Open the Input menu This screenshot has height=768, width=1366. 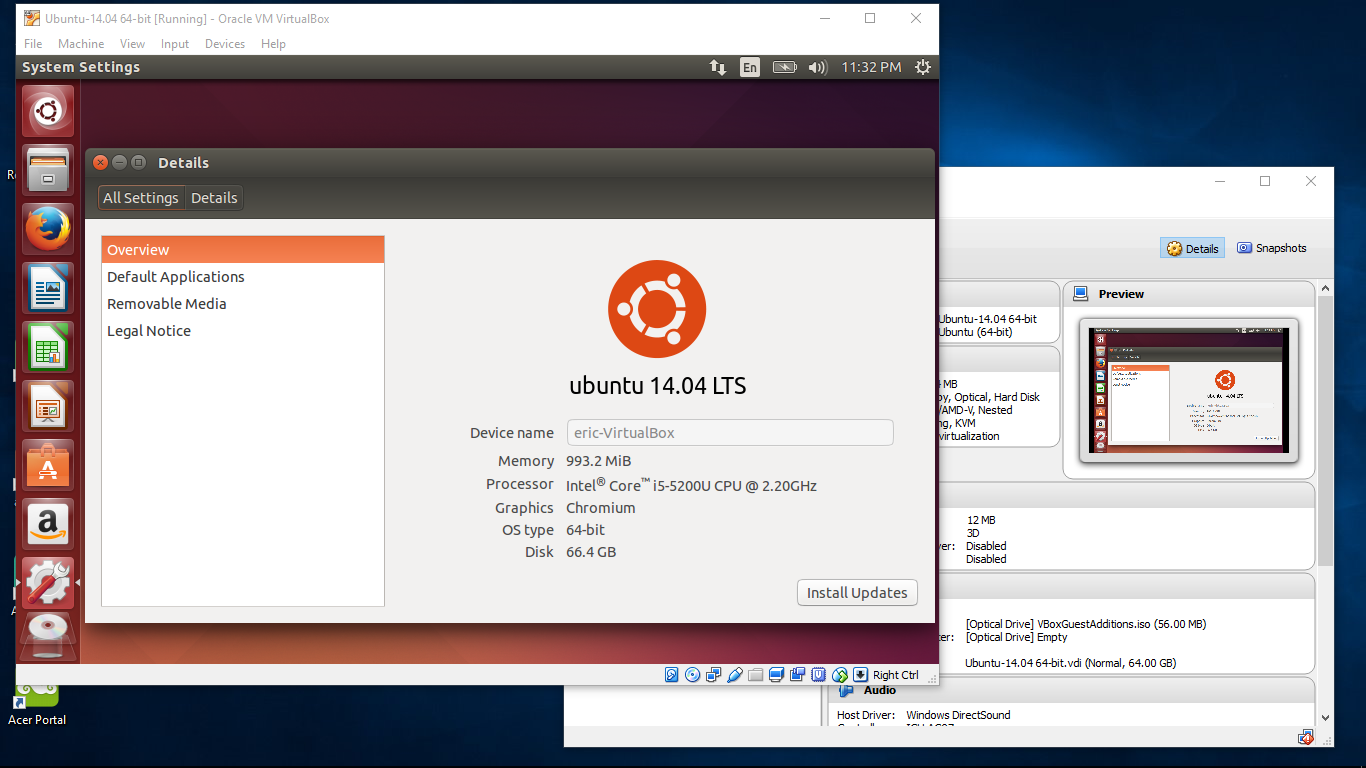click(x=175, y=43)
